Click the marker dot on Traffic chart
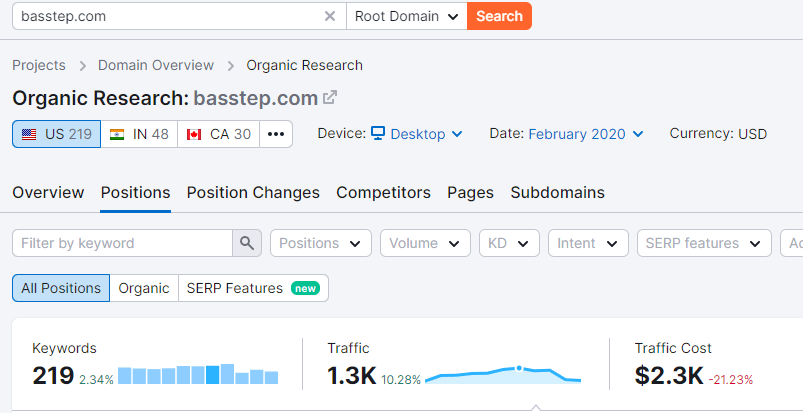 click(x=519, y=368)
